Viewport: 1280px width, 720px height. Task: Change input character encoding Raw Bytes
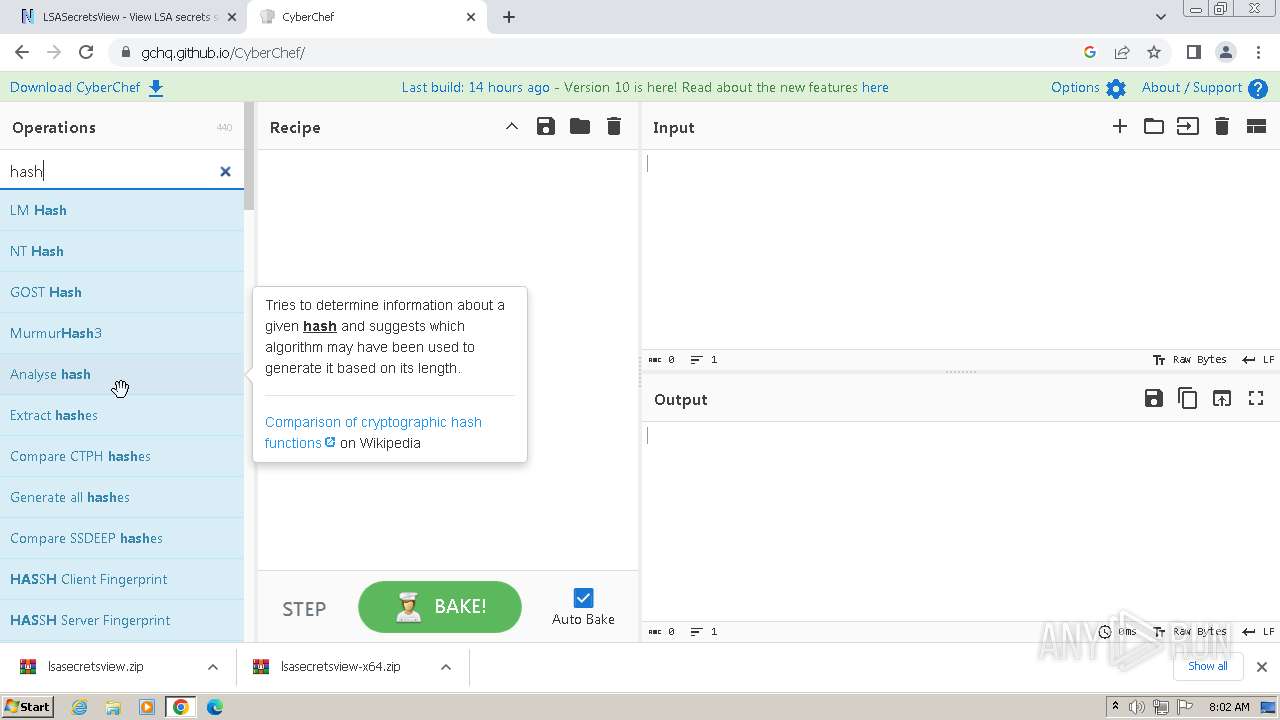tap(1189, 359)
